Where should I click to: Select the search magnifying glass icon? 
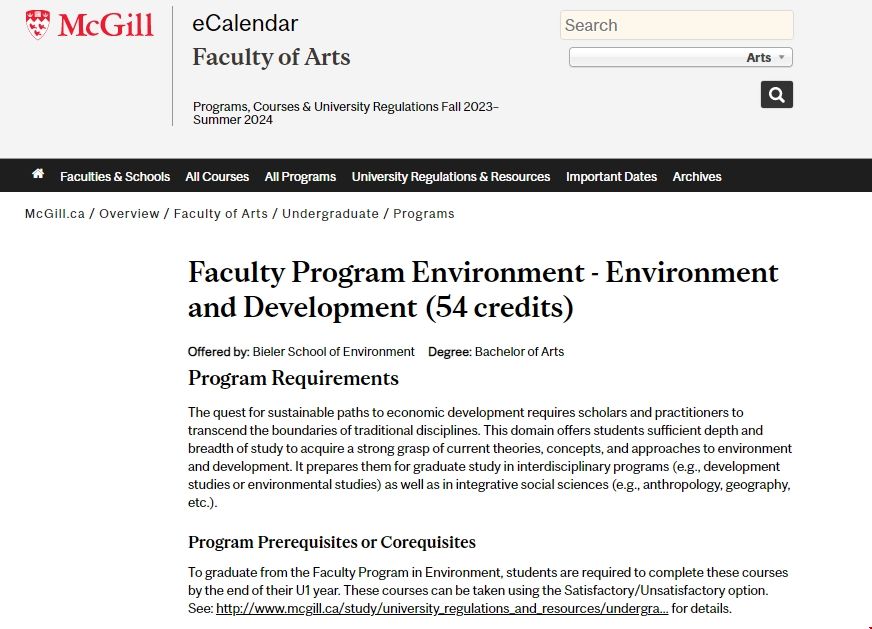tap(776, 94)
